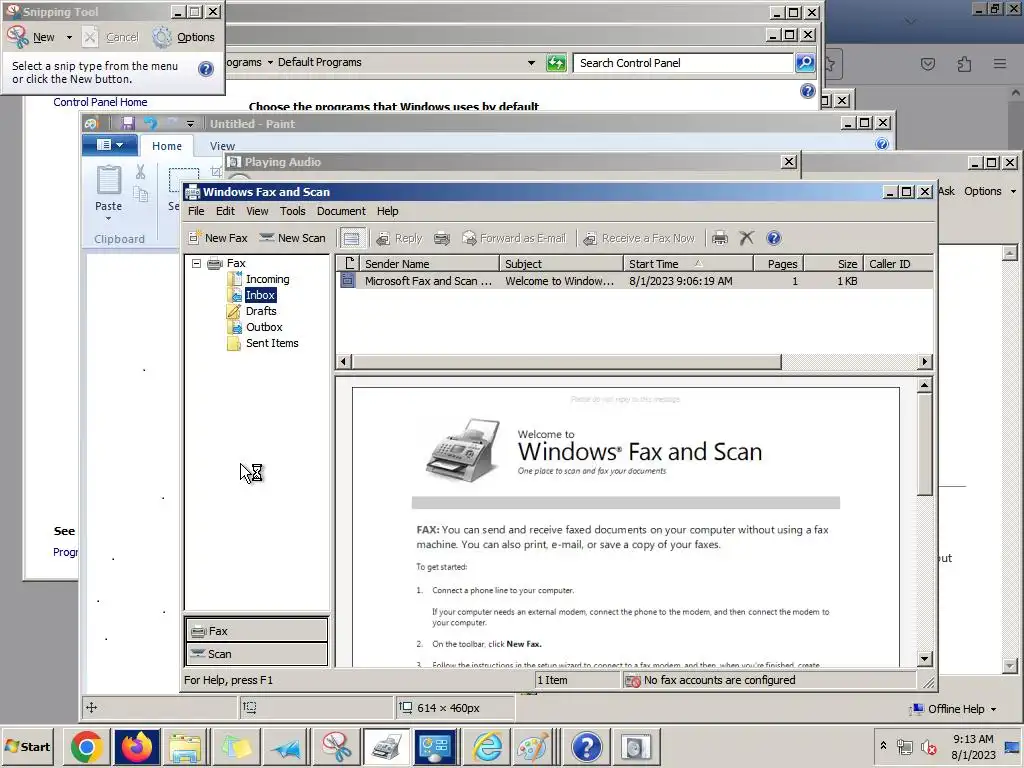Toggle the preview pane toolbar button
Image resolution: width=1024 pixels, height=768 pixels.
pyautogui.click(x=351, y=238)
